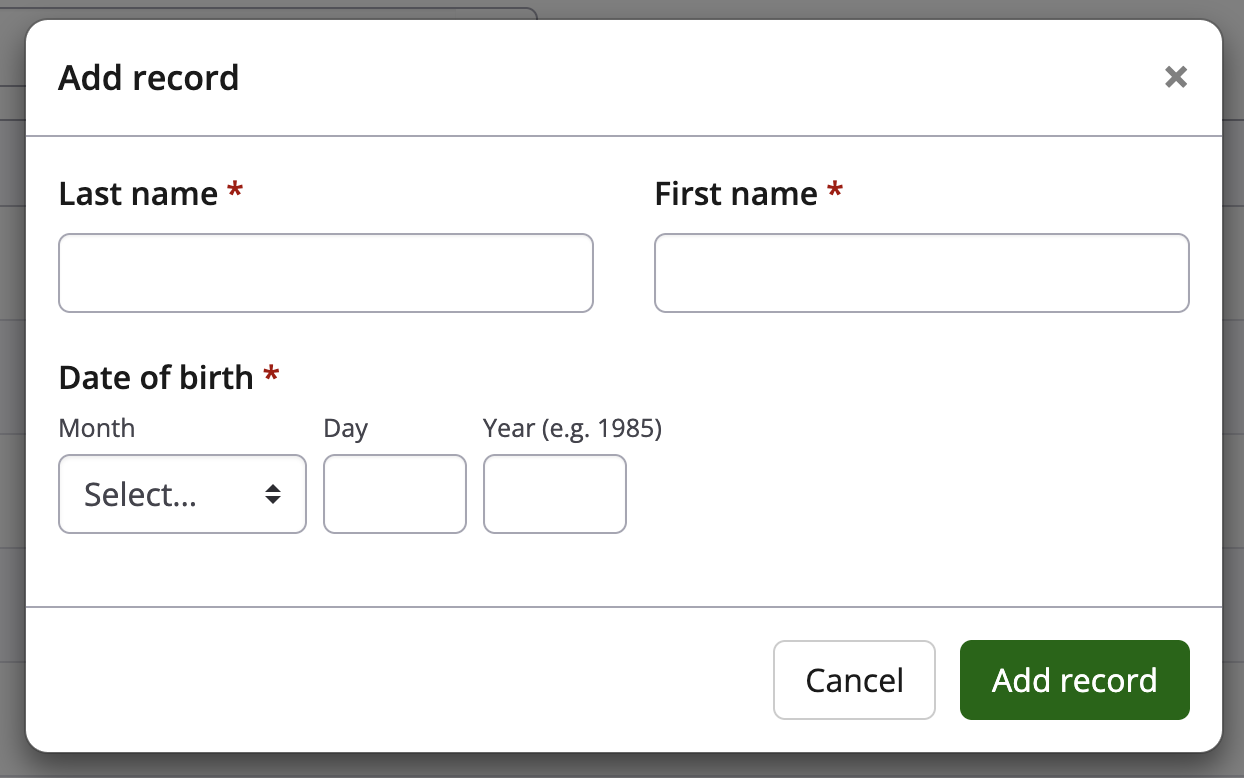Click the red asterisk beside First name
The height and width of the screenshot is (778, 1244).
[835, 191]
